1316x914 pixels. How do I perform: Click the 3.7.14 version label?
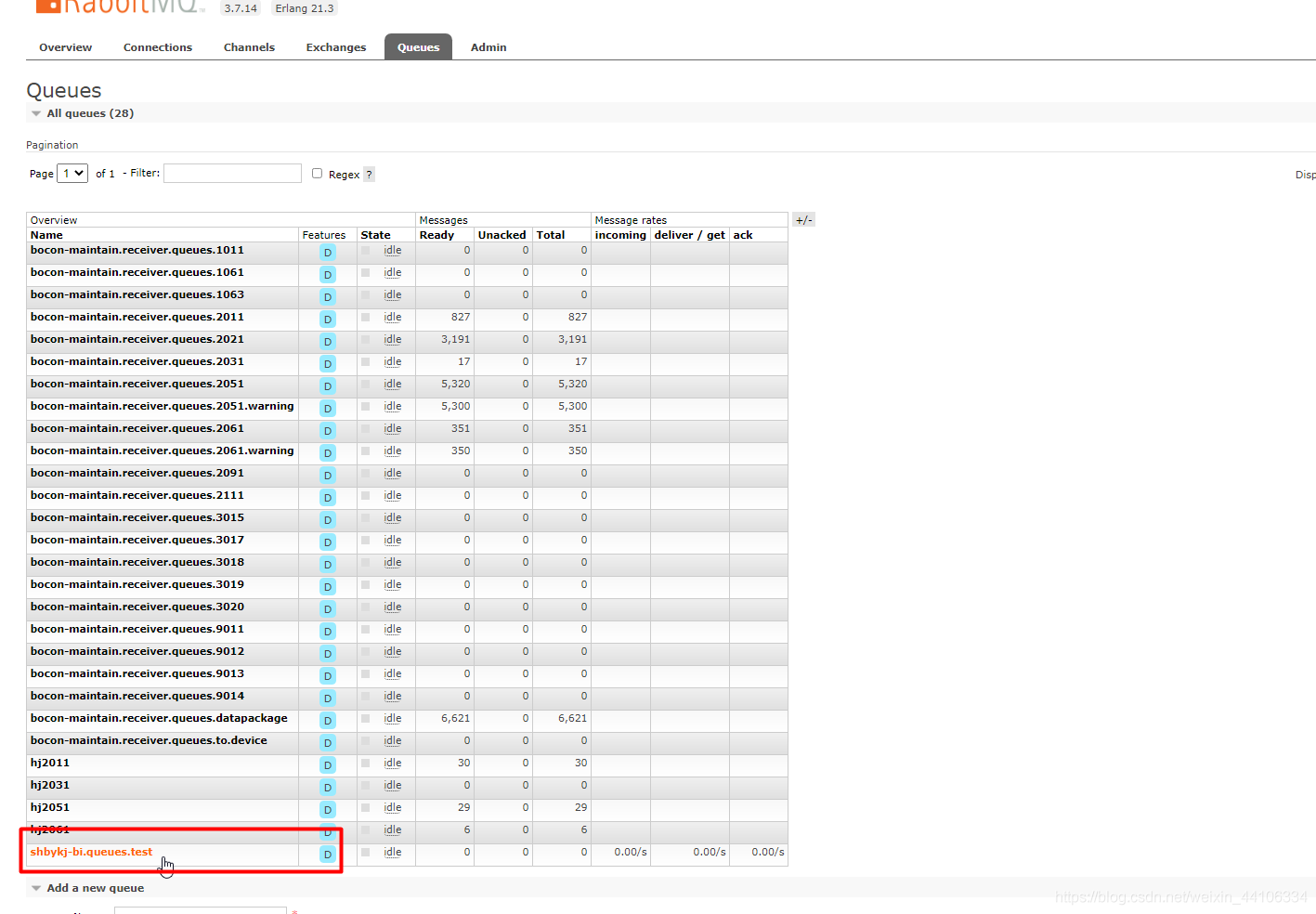pyautogui.click(x=241, y=7)
